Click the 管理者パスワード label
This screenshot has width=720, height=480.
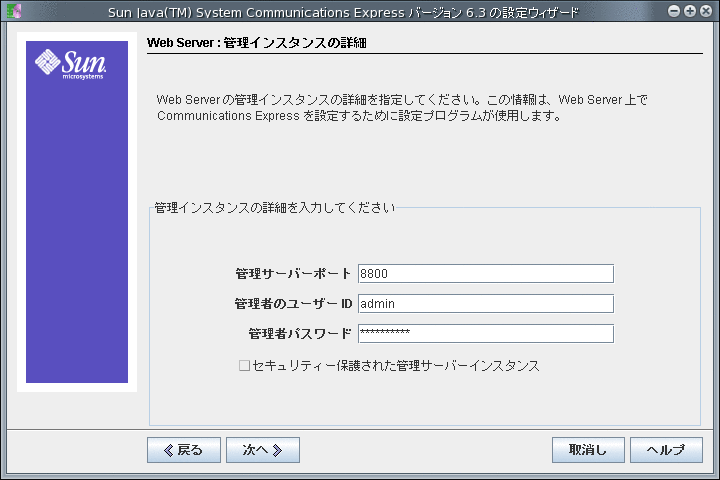[x=300, y=333]
